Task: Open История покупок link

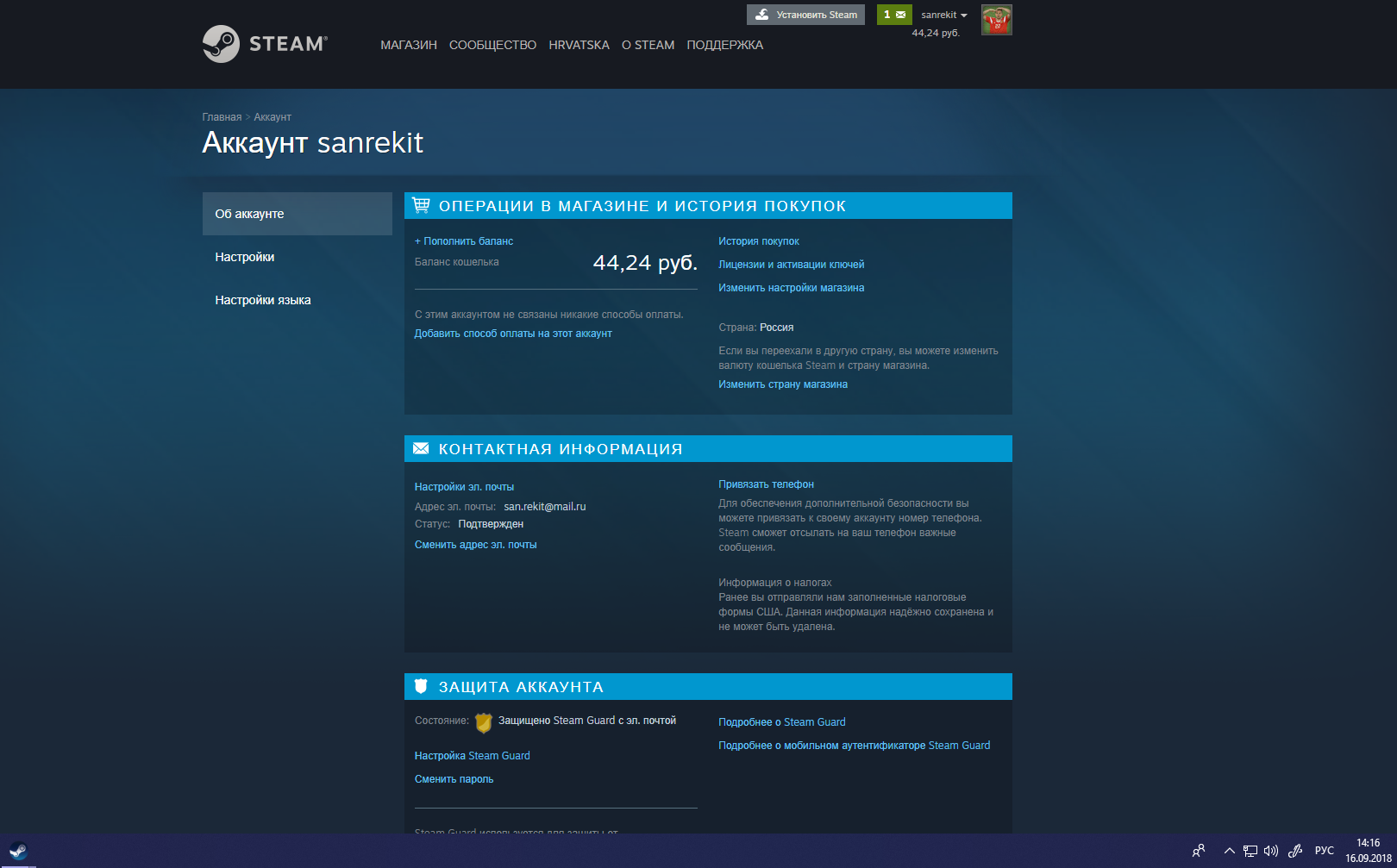Action: pyautogui.click(x=759, y=241)
